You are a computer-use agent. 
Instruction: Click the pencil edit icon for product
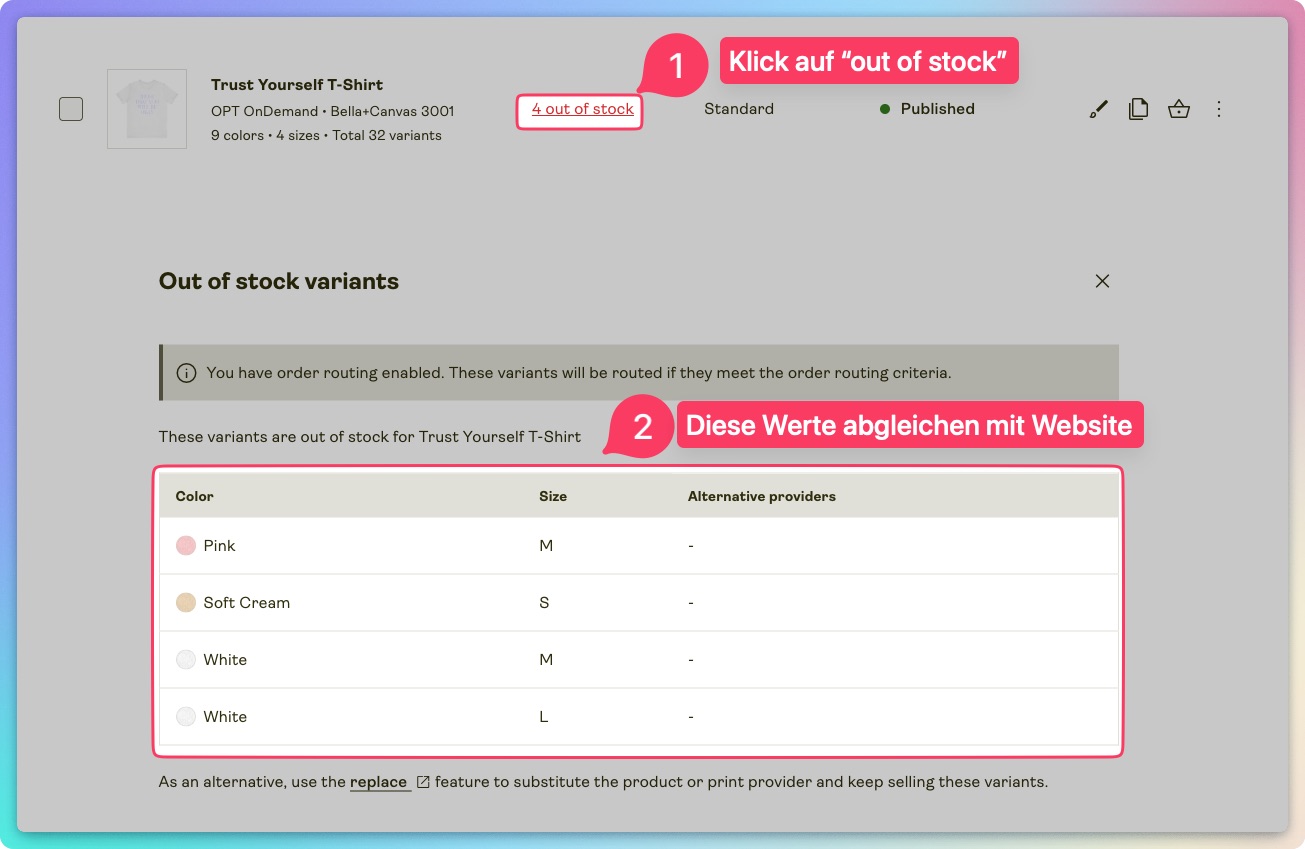click(x=1098, y=109)
